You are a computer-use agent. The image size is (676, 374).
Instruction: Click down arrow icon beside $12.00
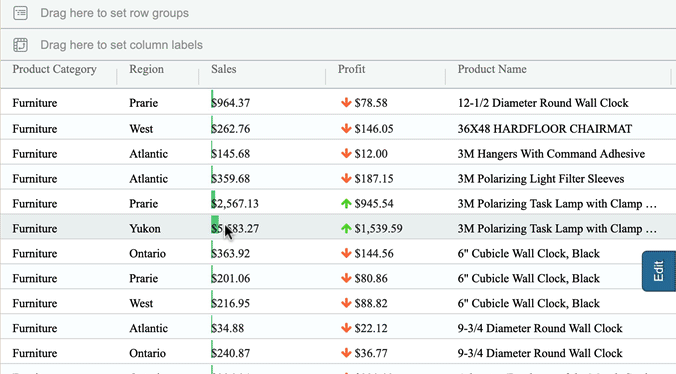pyautogui.click(x=346, y=153)
